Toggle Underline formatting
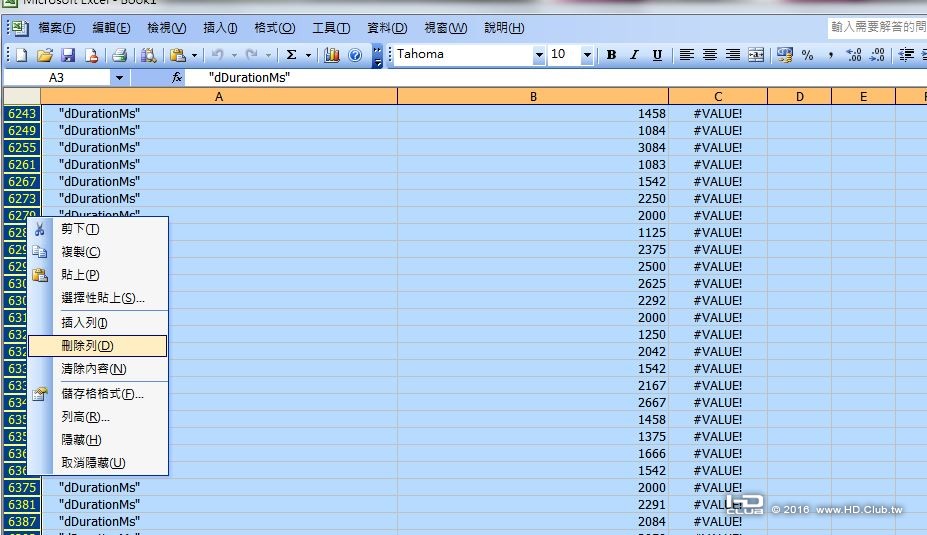This screenshot has width=927, height=535. click(657, 55)
